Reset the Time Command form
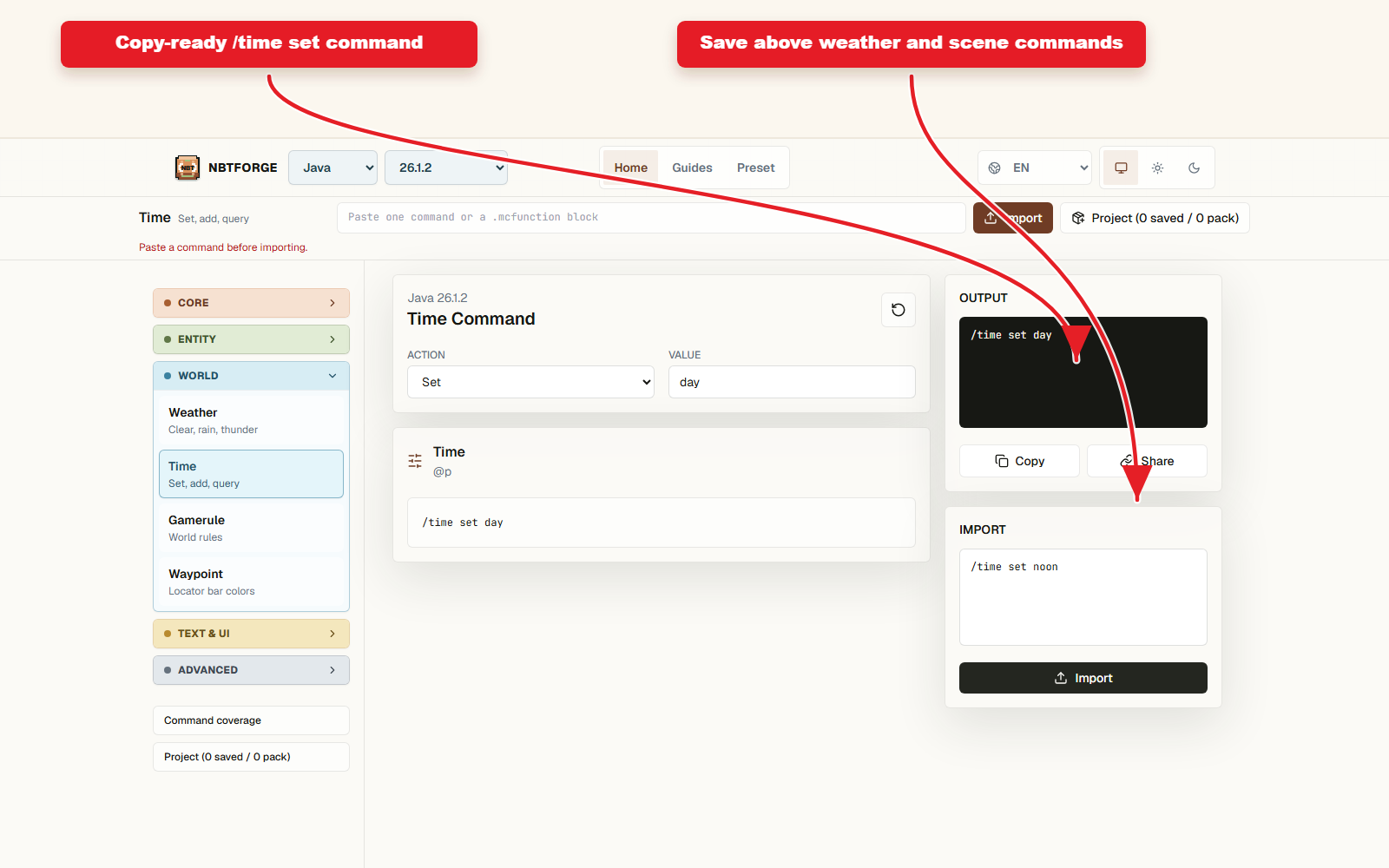The width and height of the screenshot is (1389, 868). [899, 310]
